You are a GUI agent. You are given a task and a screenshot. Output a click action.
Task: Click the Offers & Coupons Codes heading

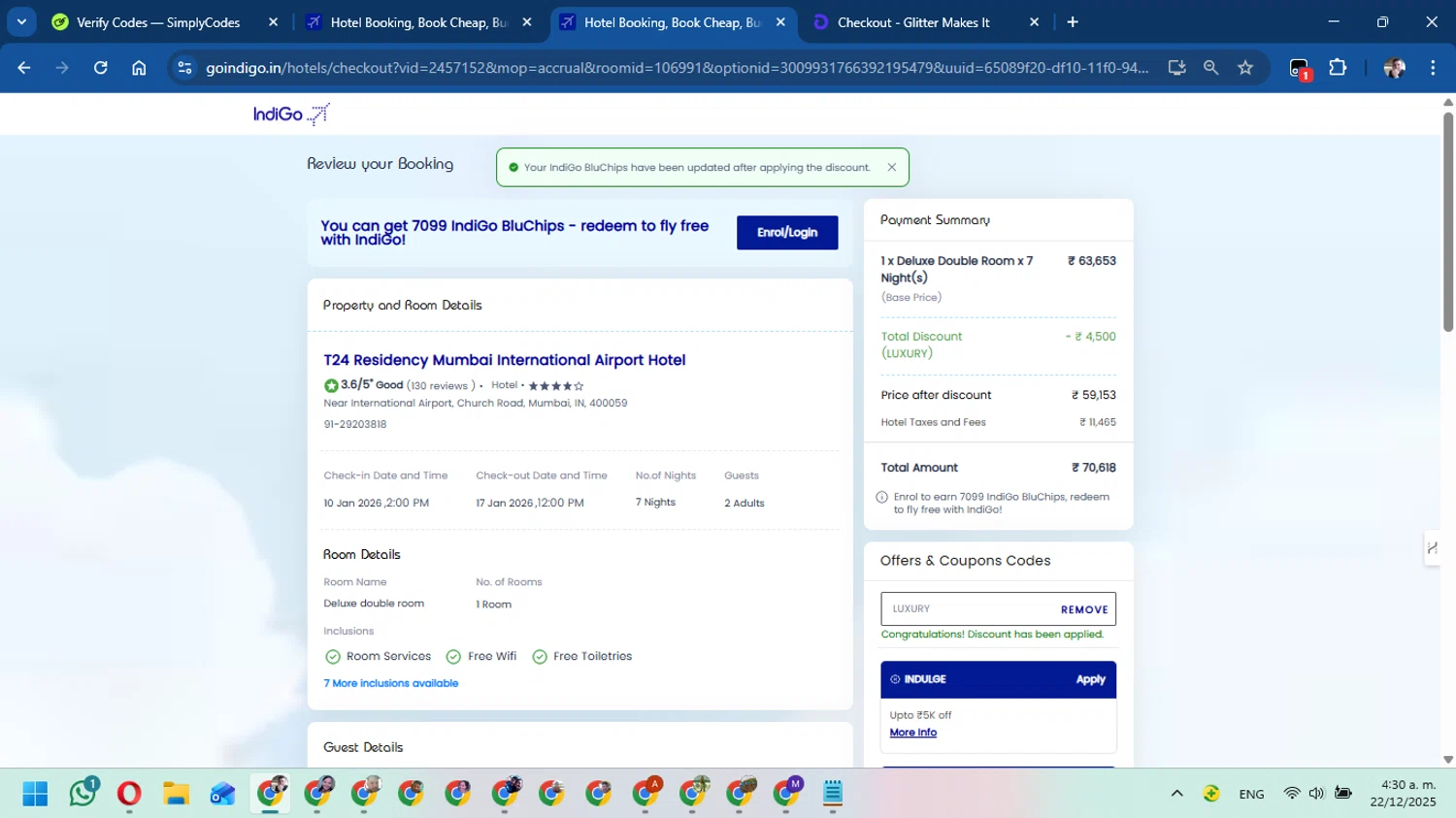point(965,561)
